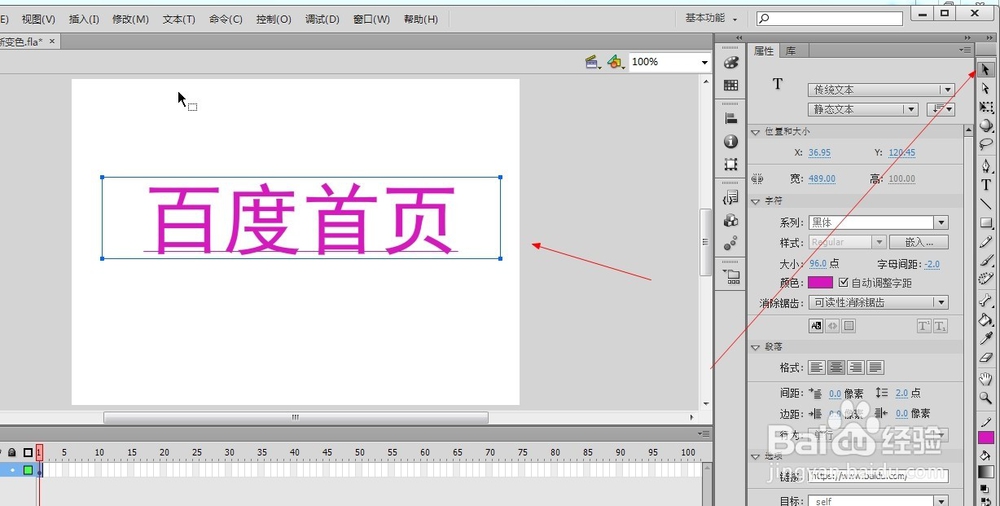Click the link URL input field
This screenshot has height=506, width=1000.
click(x=878, y=476)
